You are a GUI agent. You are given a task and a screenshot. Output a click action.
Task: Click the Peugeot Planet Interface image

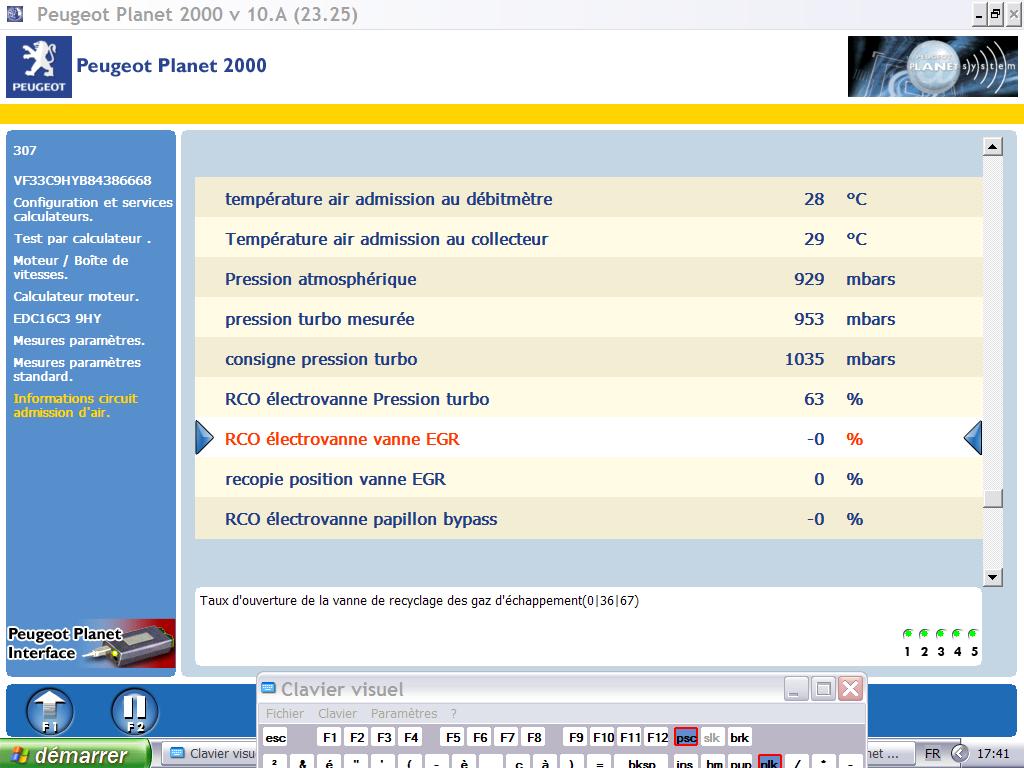point(91,643)
